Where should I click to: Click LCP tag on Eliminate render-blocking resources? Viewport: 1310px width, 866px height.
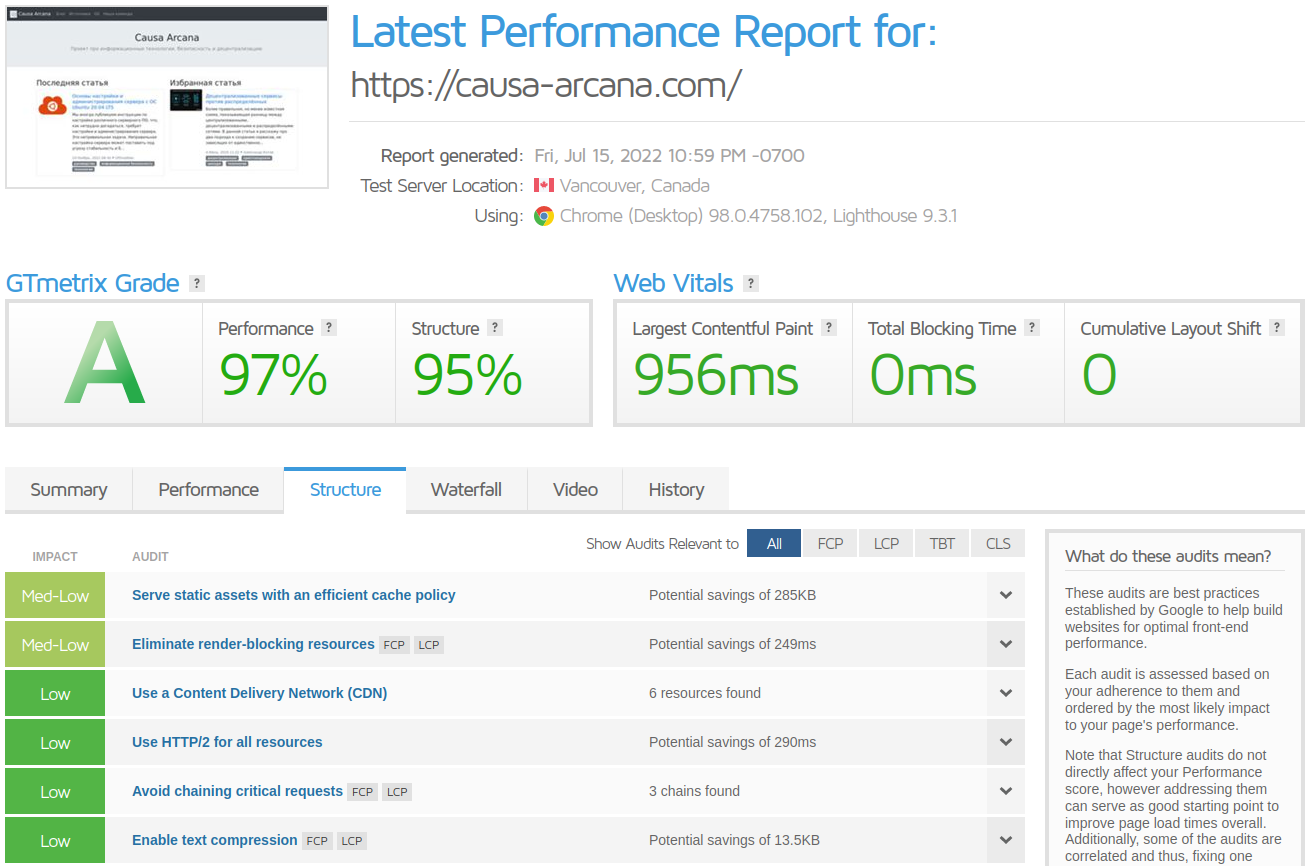429,645
